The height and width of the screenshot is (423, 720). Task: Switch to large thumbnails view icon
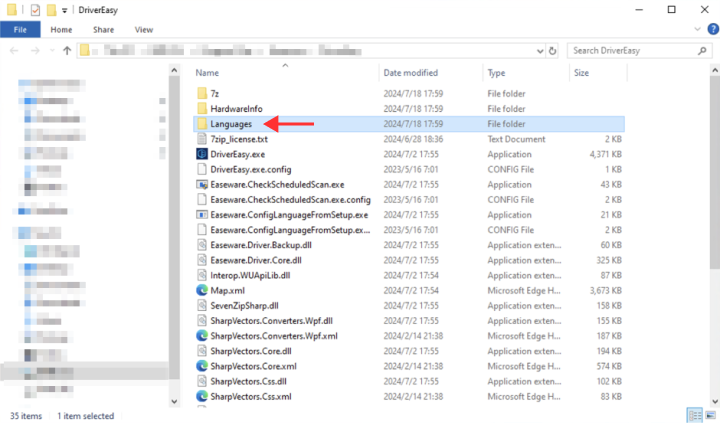(709, 414)
